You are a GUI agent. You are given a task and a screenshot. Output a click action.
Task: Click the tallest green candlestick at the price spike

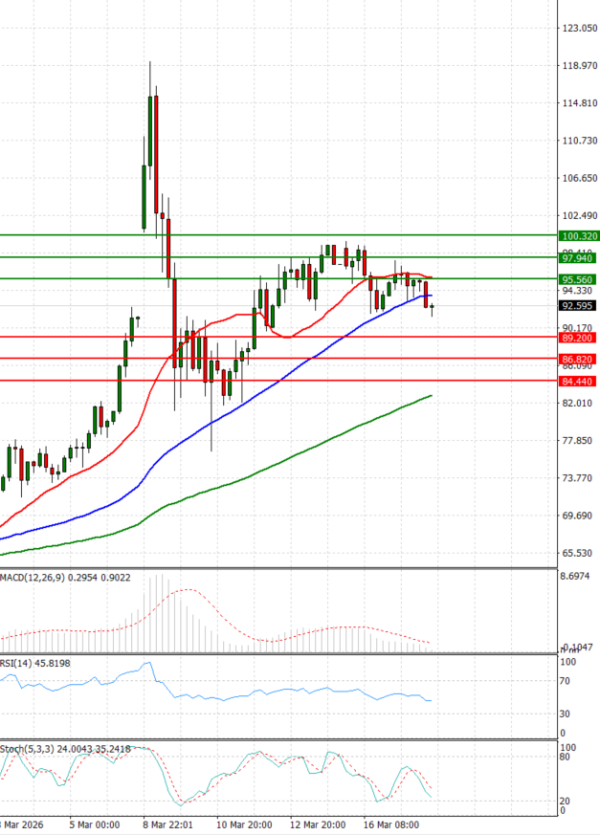coord(150,130)
